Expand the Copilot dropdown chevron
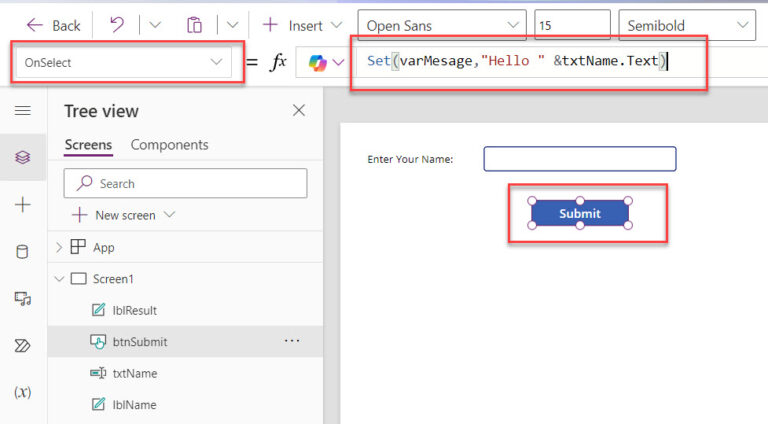768x424 pixels. [338, 63]
